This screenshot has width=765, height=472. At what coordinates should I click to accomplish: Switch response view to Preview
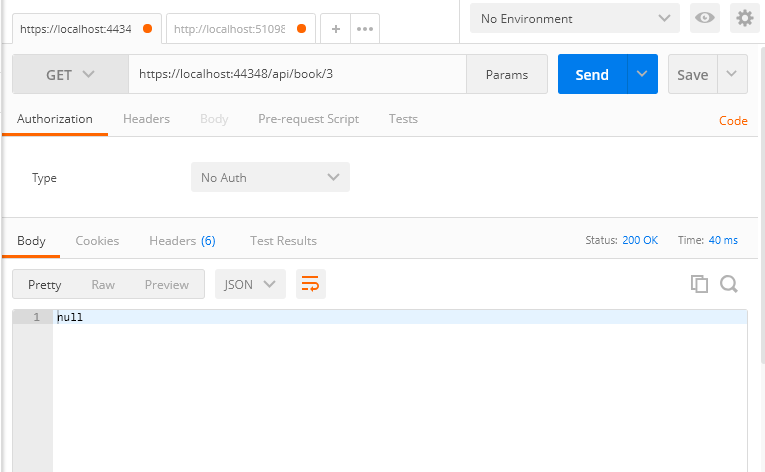(x=166, y=285)
